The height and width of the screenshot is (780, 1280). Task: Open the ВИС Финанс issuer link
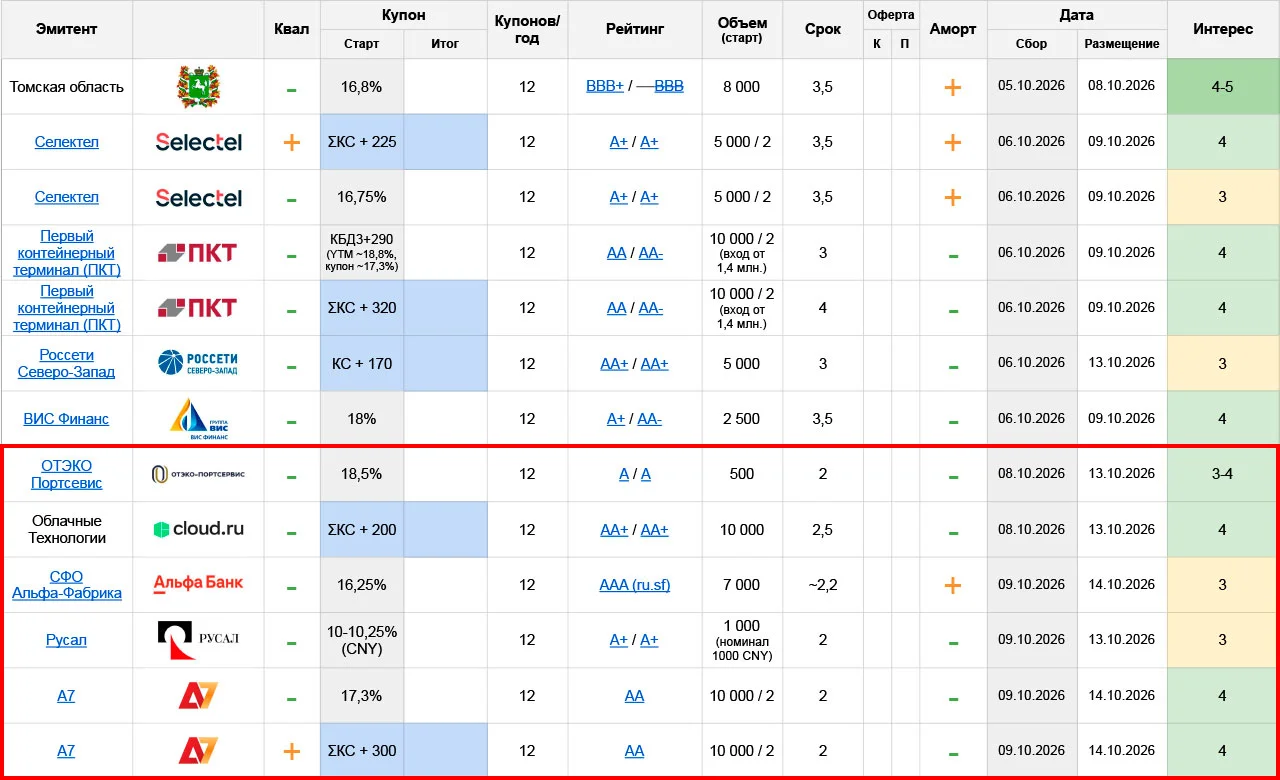66,419
